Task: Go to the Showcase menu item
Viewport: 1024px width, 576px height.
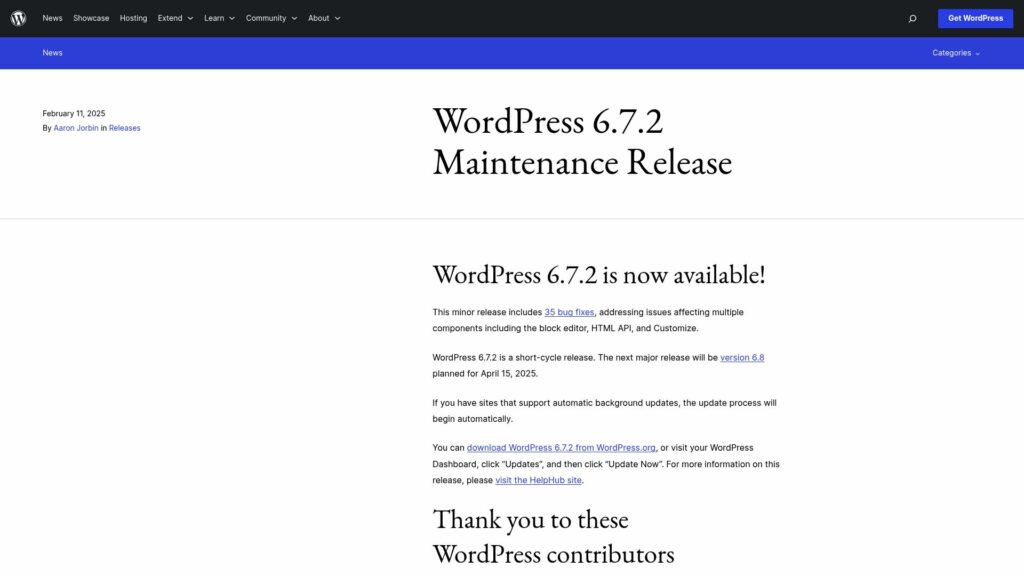Action: click(91, 18)
